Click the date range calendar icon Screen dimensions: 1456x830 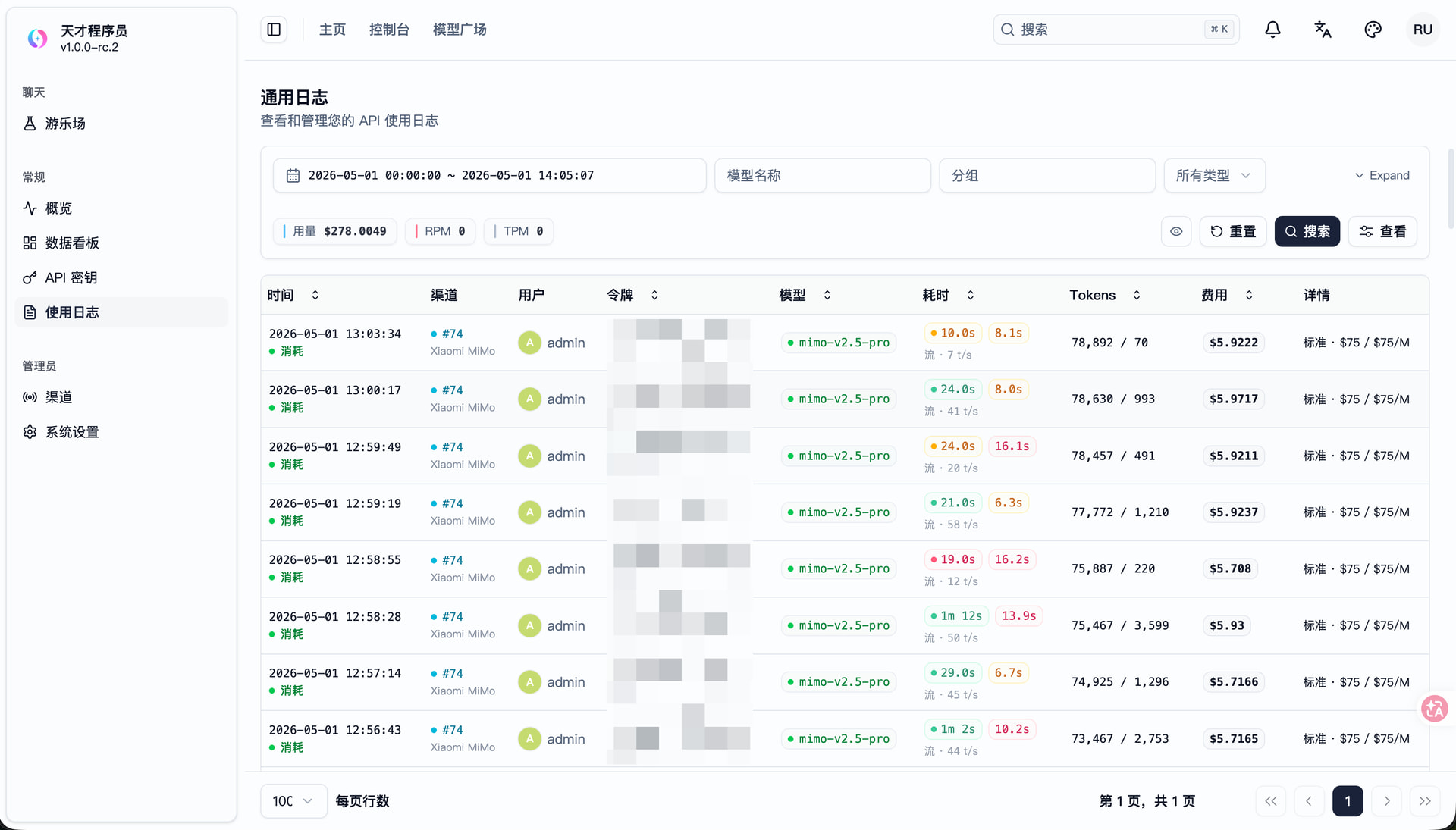(293, 176)
